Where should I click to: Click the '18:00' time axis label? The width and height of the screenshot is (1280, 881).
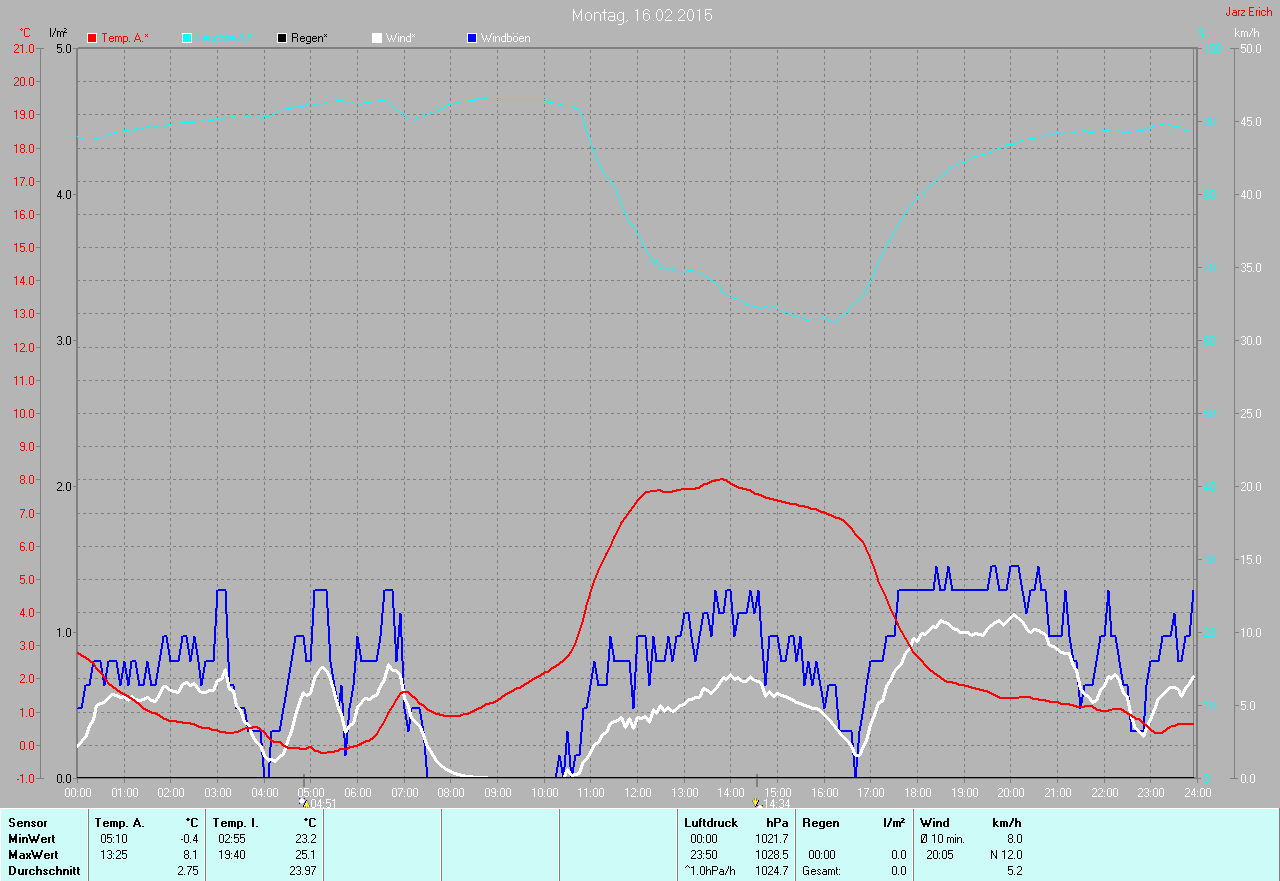[x=918, y=793]
